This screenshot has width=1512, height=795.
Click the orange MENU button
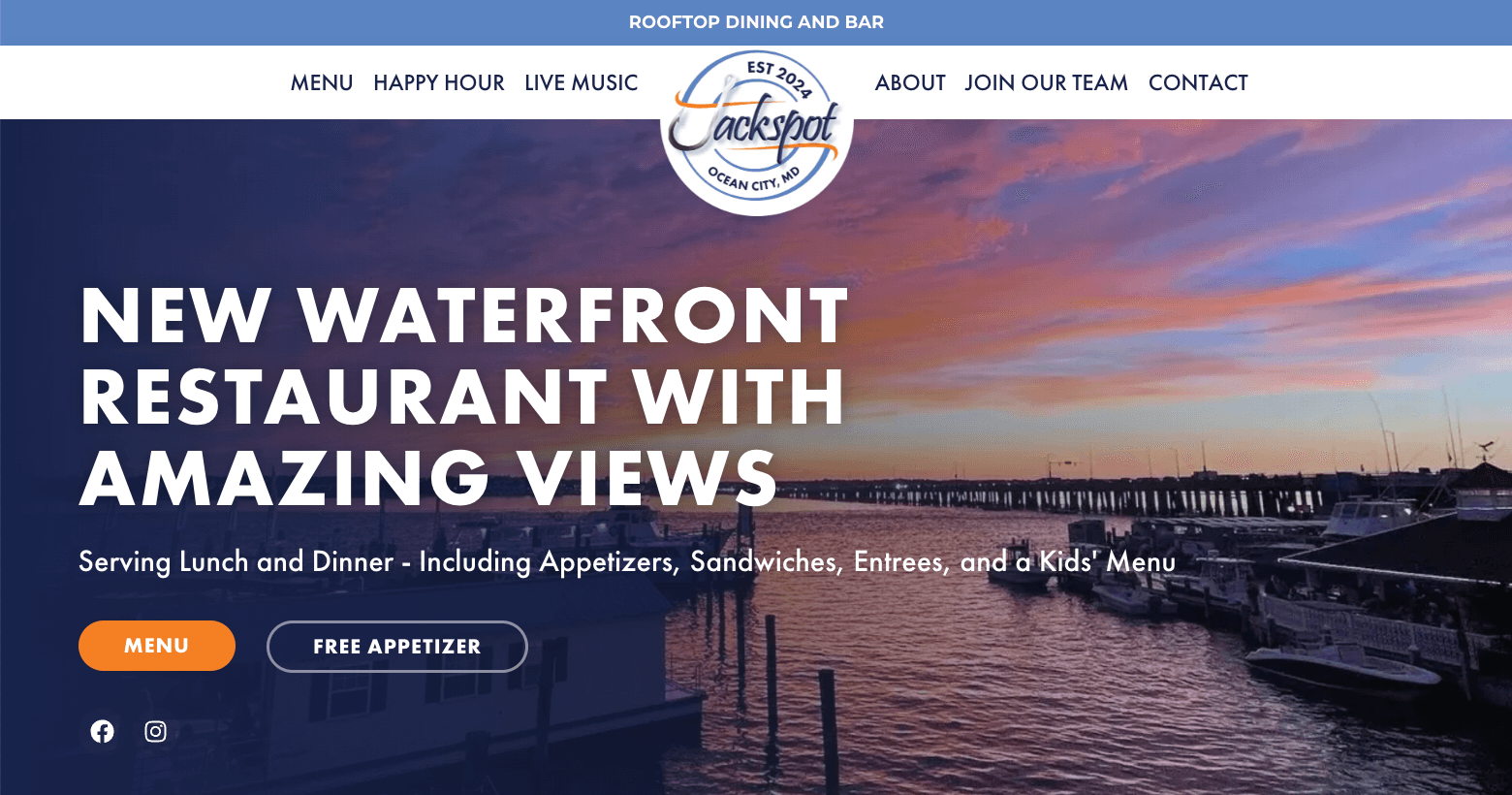point(157,646)
